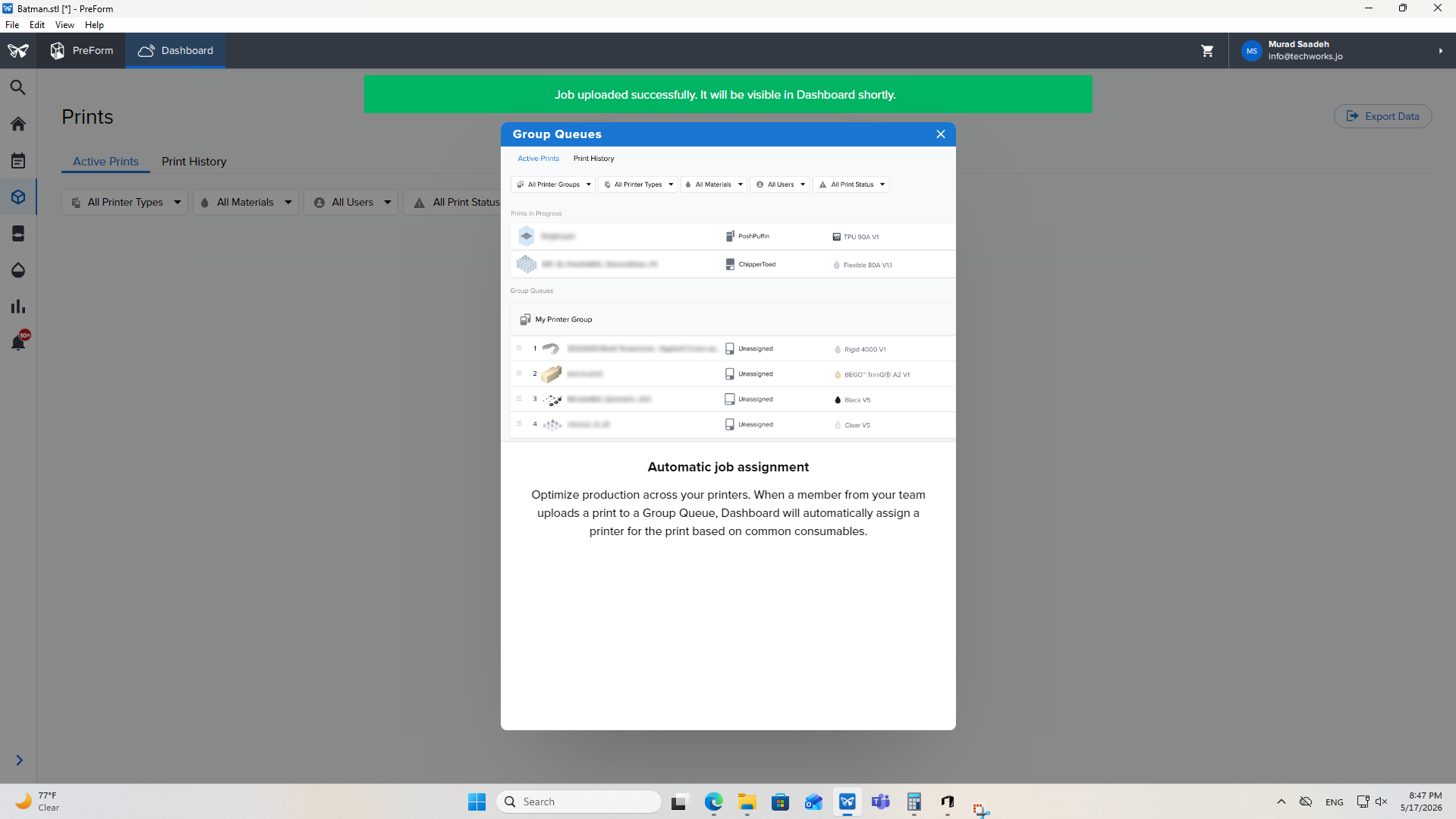This screenshot has width=1456, height=819.
Task: Click the ENG language indicator
Action: 1334,802
